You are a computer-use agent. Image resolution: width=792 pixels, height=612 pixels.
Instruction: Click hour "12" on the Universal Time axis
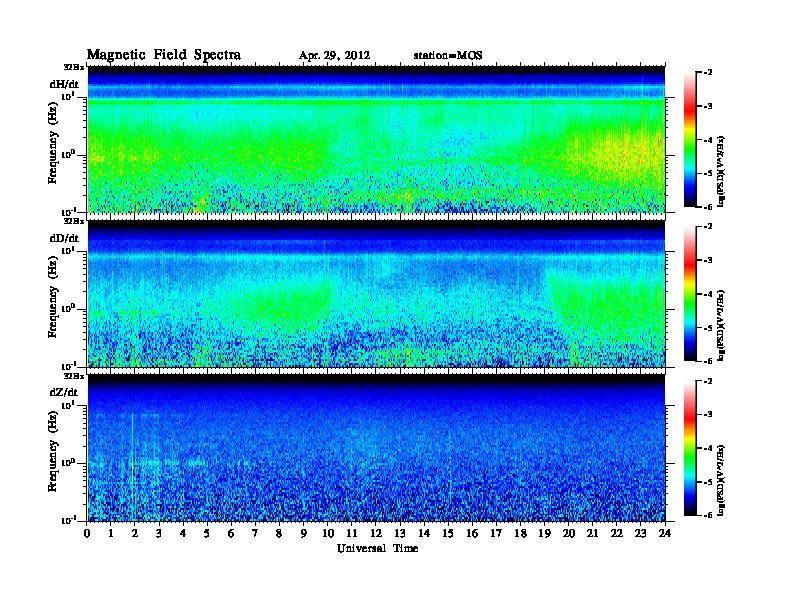click(376, 533)
